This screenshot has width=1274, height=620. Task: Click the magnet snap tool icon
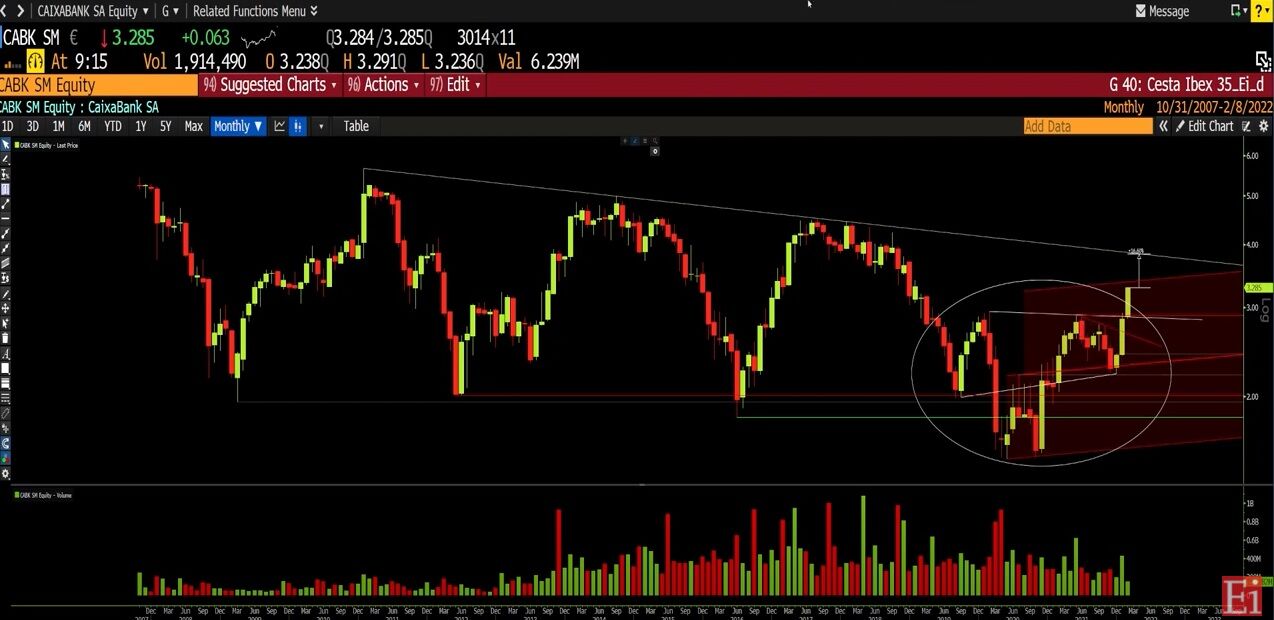(5, 442)
